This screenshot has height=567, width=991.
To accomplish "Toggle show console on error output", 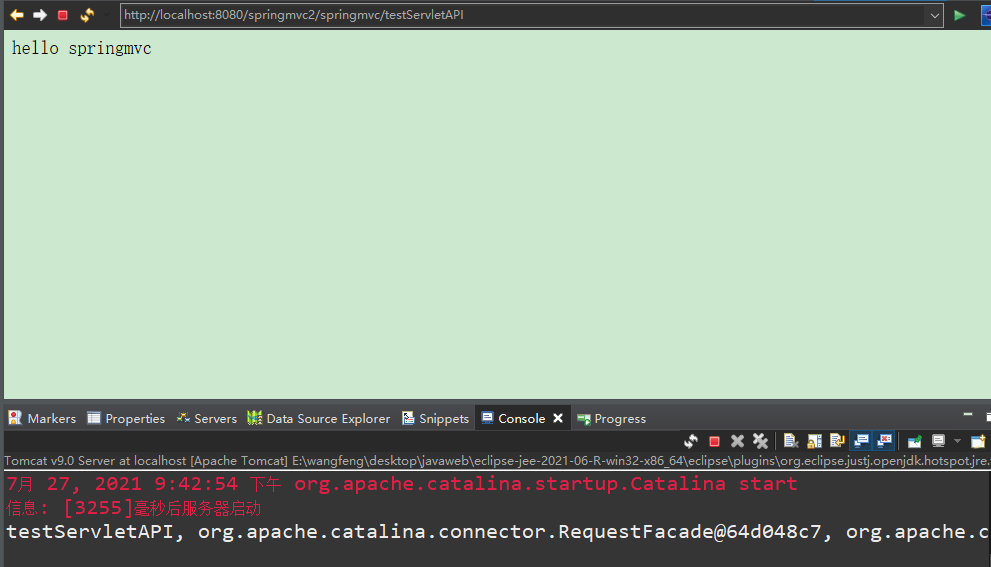I will pyautogui.click(x=884, y=441).
